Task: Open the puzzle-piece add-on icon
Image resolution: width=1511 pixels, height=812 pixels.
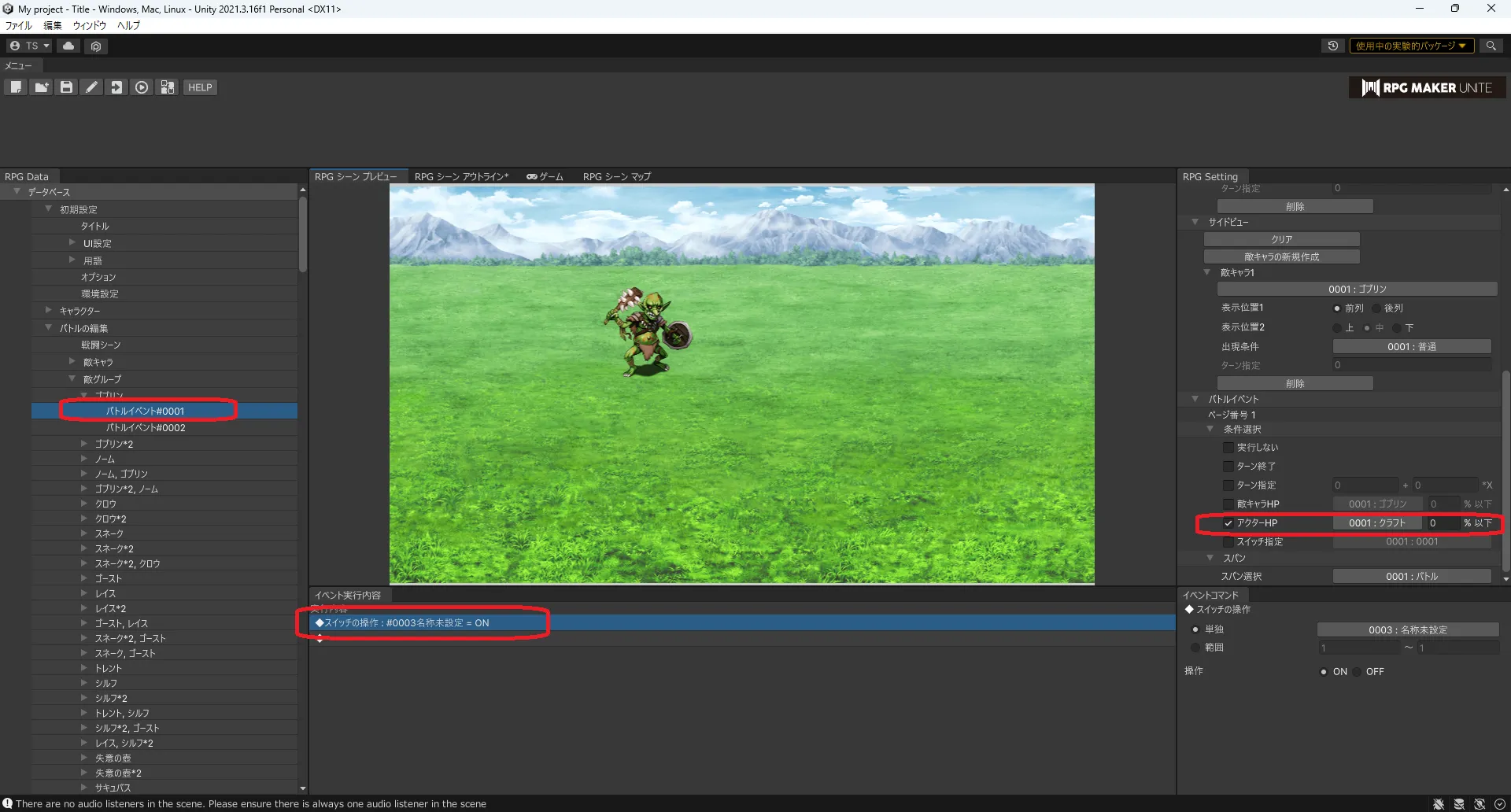Action: [167, 87]
